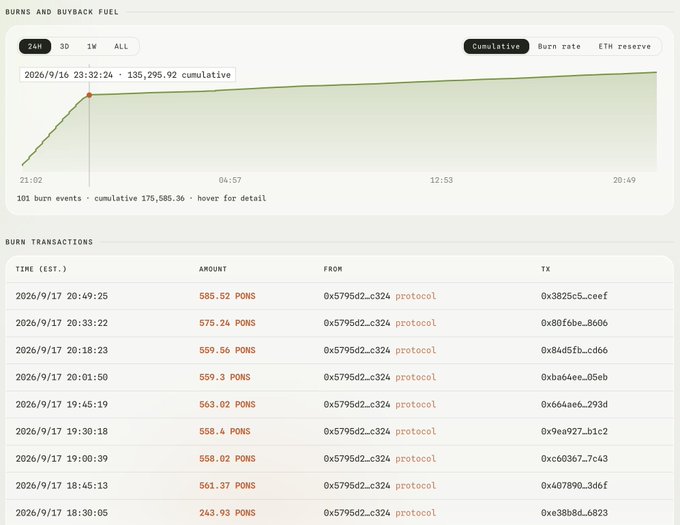Screen dimensions: 680x525
Task: Click the 563.02 PONS amount
Action: tap(227, 404)
